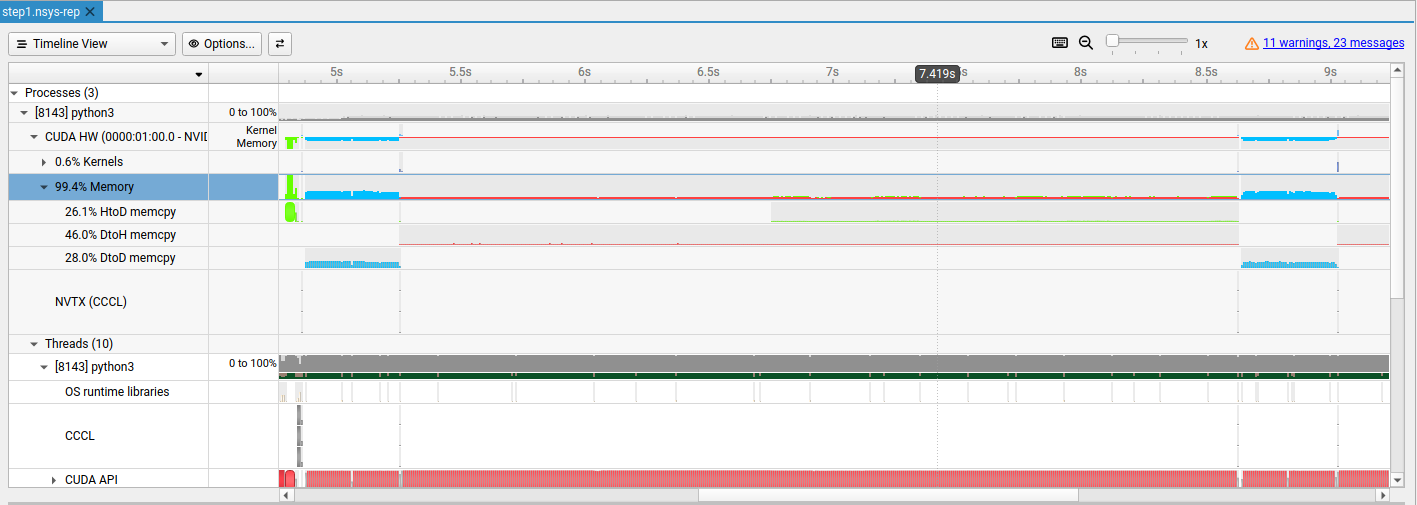Viewport: 1417px width, 505px height.
Task: Collapse the CUDA HW row
Action: click(x=34, y=137)
